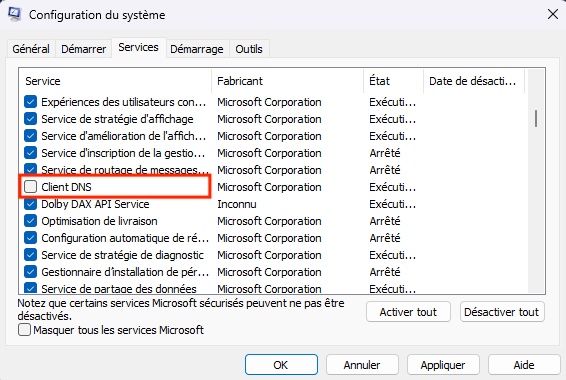
Task: Select the Client DNS service name
Action: click(x=66, y=187)
